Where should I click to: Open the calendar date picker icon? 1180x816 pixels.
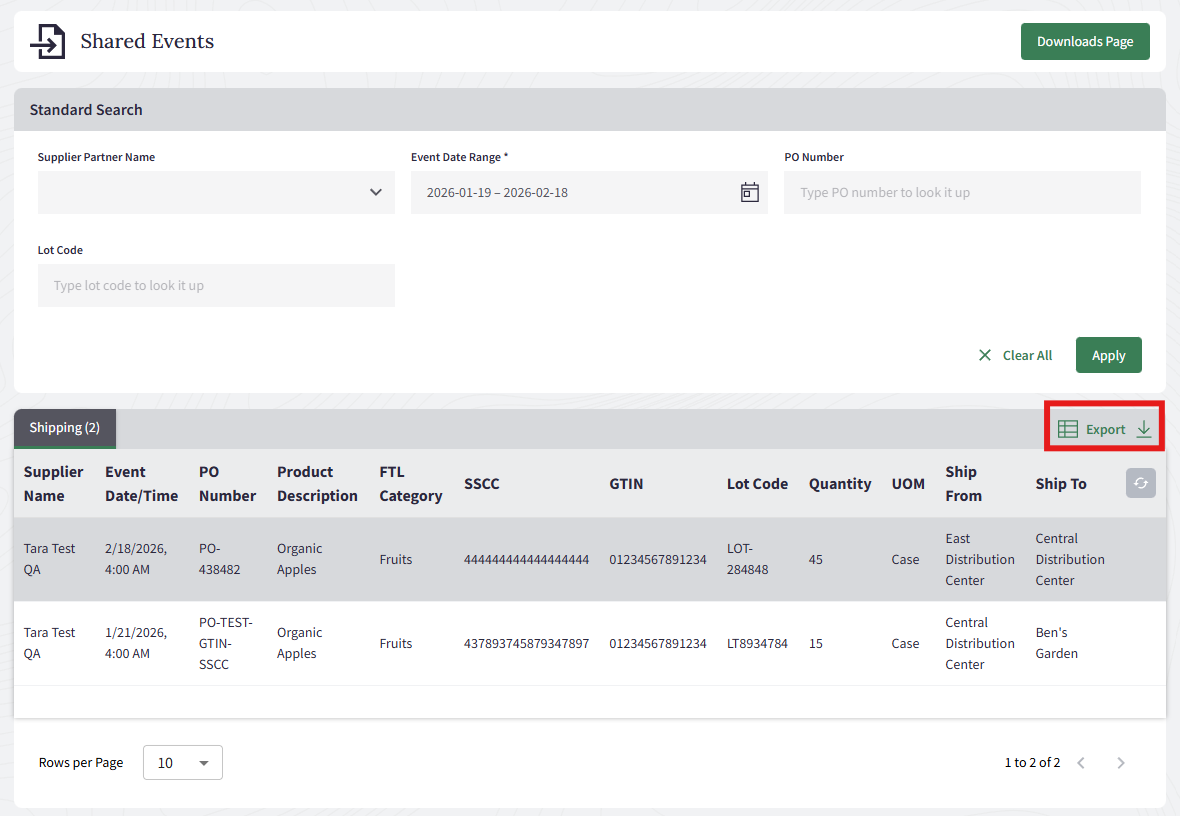click(749, 192)
